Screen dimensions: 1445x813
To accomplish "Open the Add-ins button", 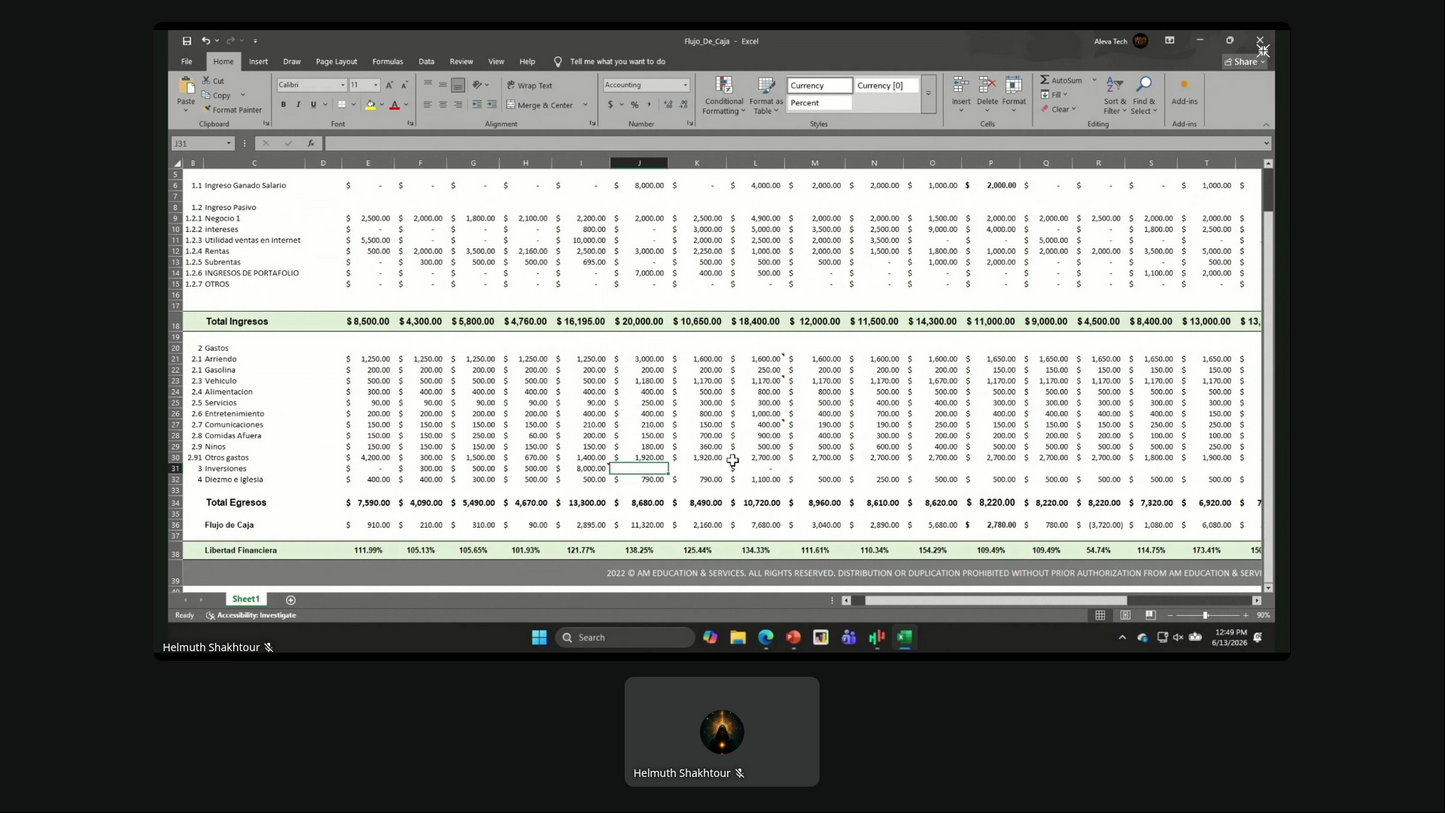I will coord(1185,91).
